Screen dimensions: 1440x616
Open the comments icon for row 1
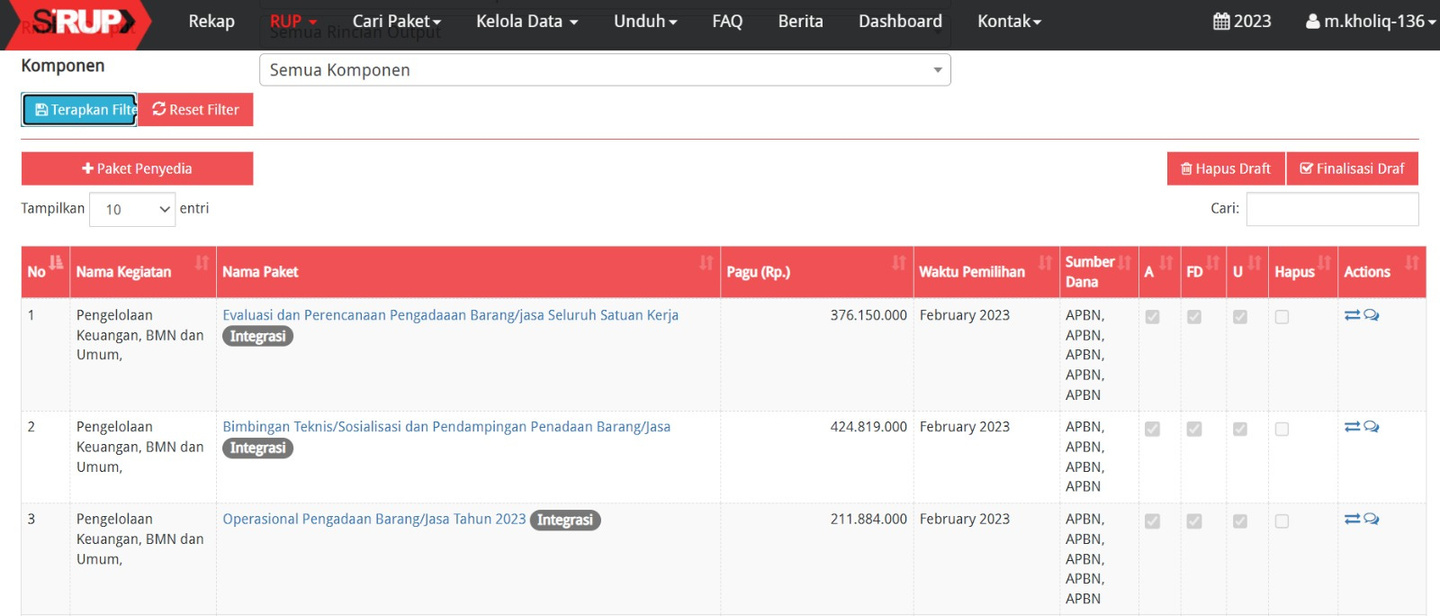click(x=1371, y=315)
